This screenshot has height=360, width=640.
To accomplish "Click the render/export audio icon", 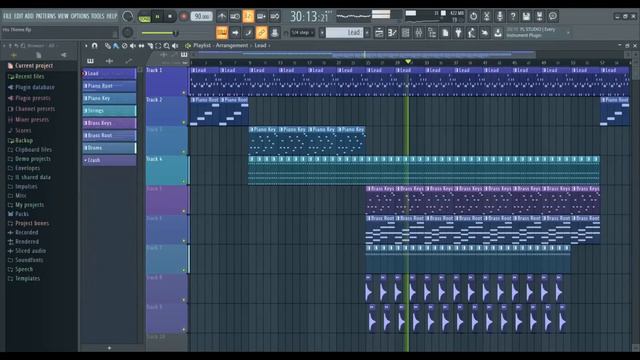I will 540,16.
